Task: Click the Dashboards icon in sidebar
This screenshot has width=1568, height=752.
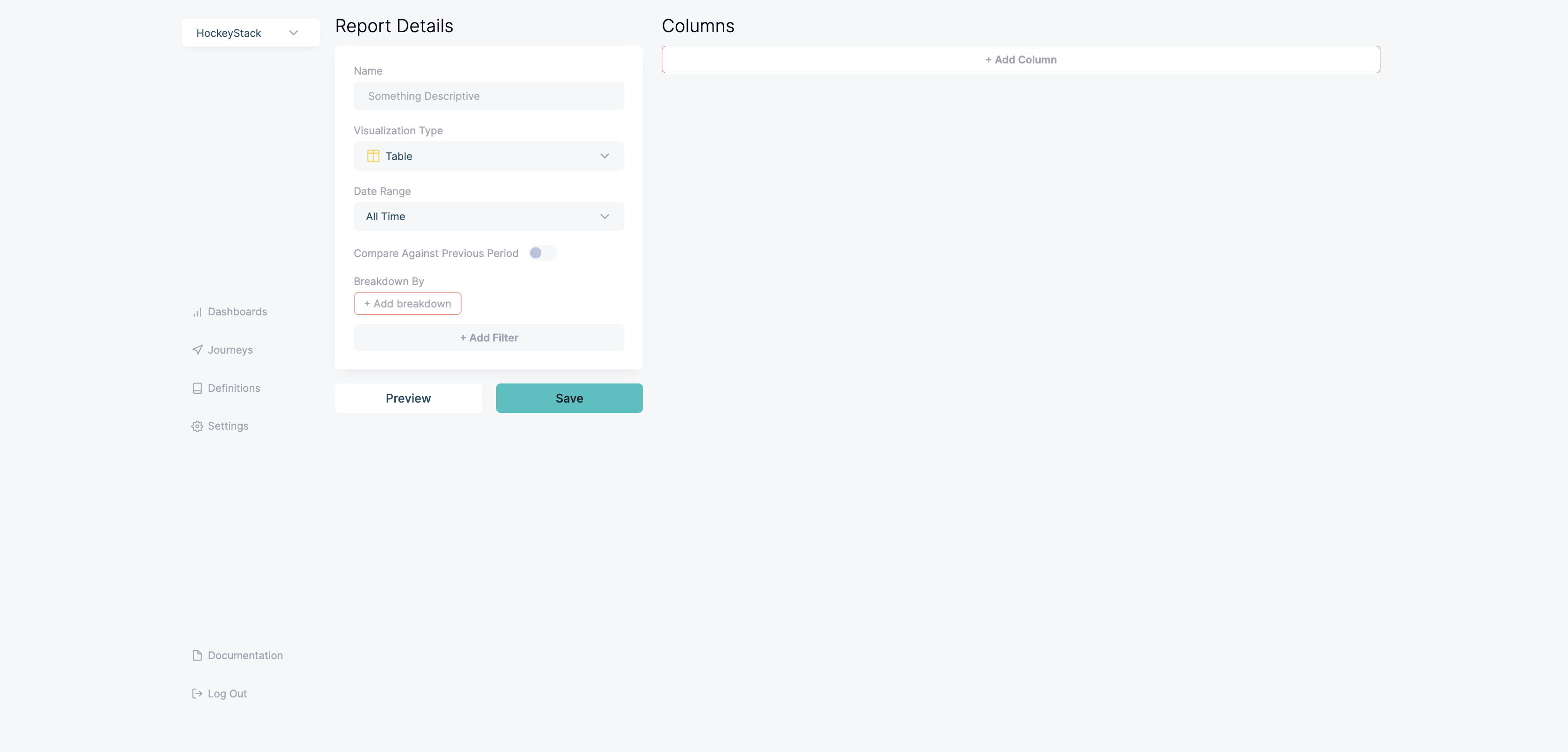Action: pyautogui.click(x=196, y=311)
